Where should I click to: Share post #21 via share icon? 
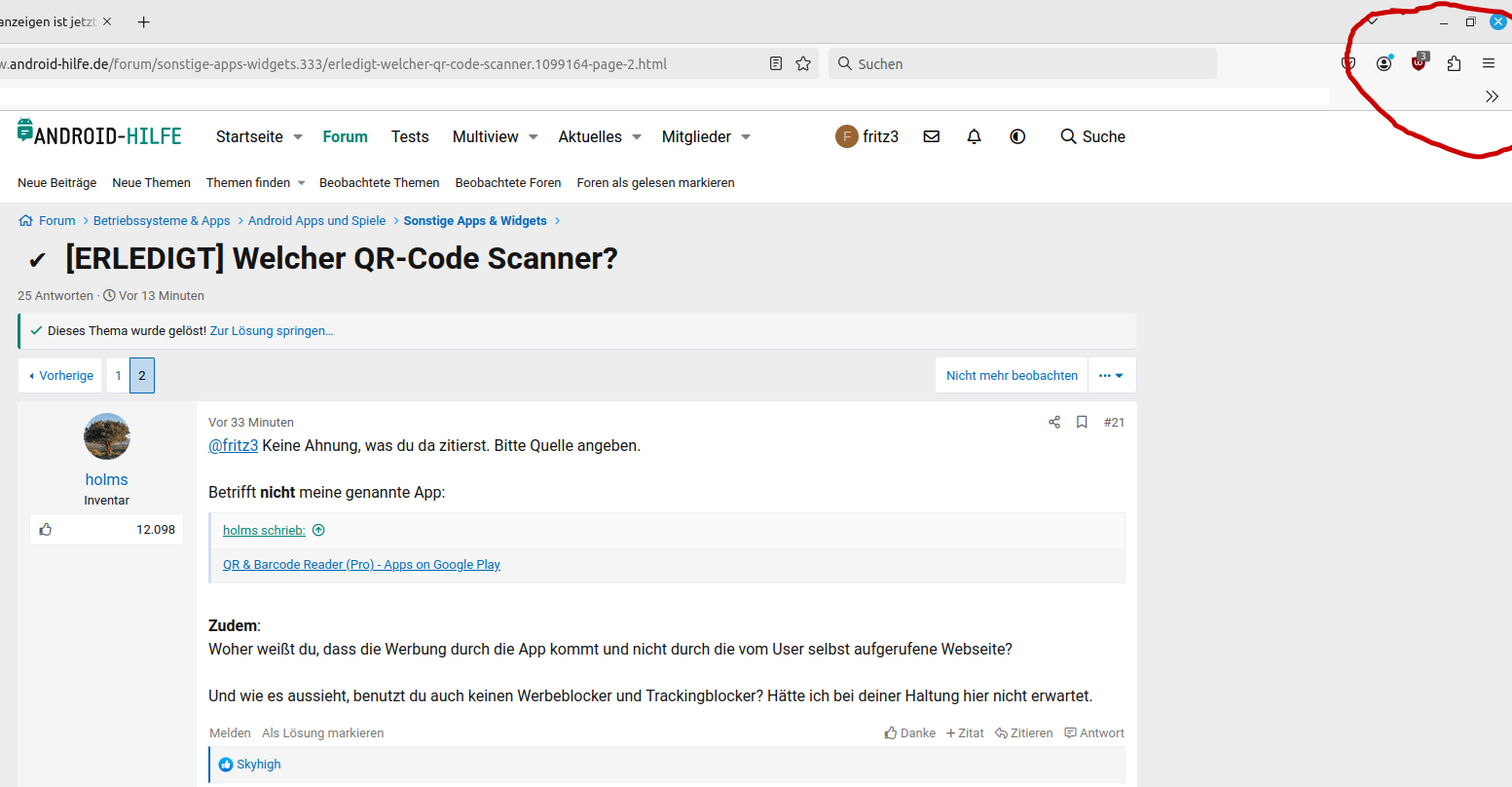[1053, 422]
